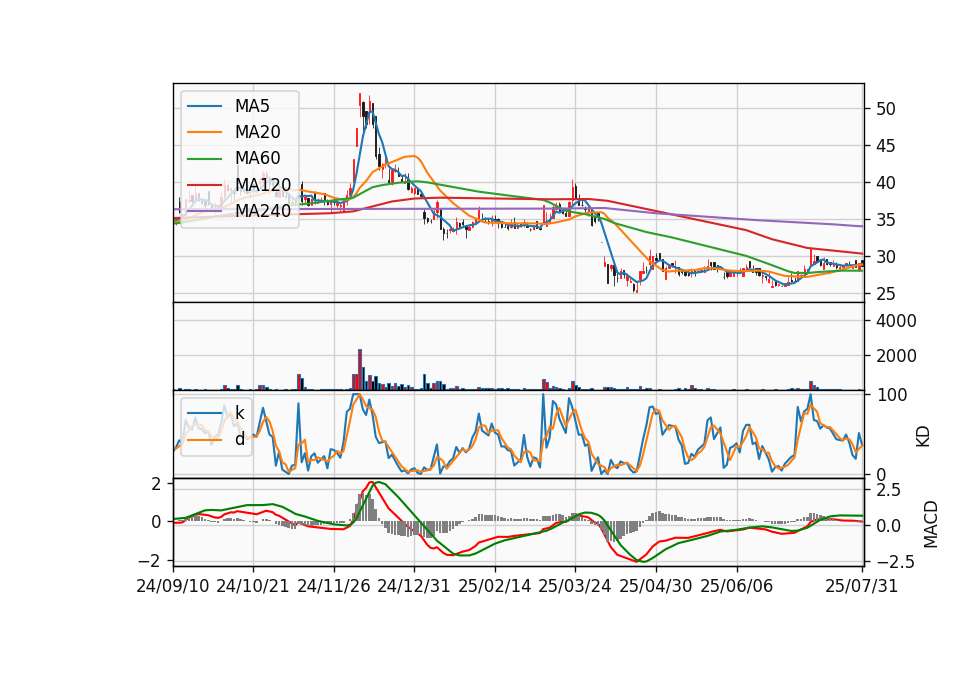The height and width of the screenshot is (690, 960).
Task: Click the 24/12/31 date axis label
Action: click(414, 586)
